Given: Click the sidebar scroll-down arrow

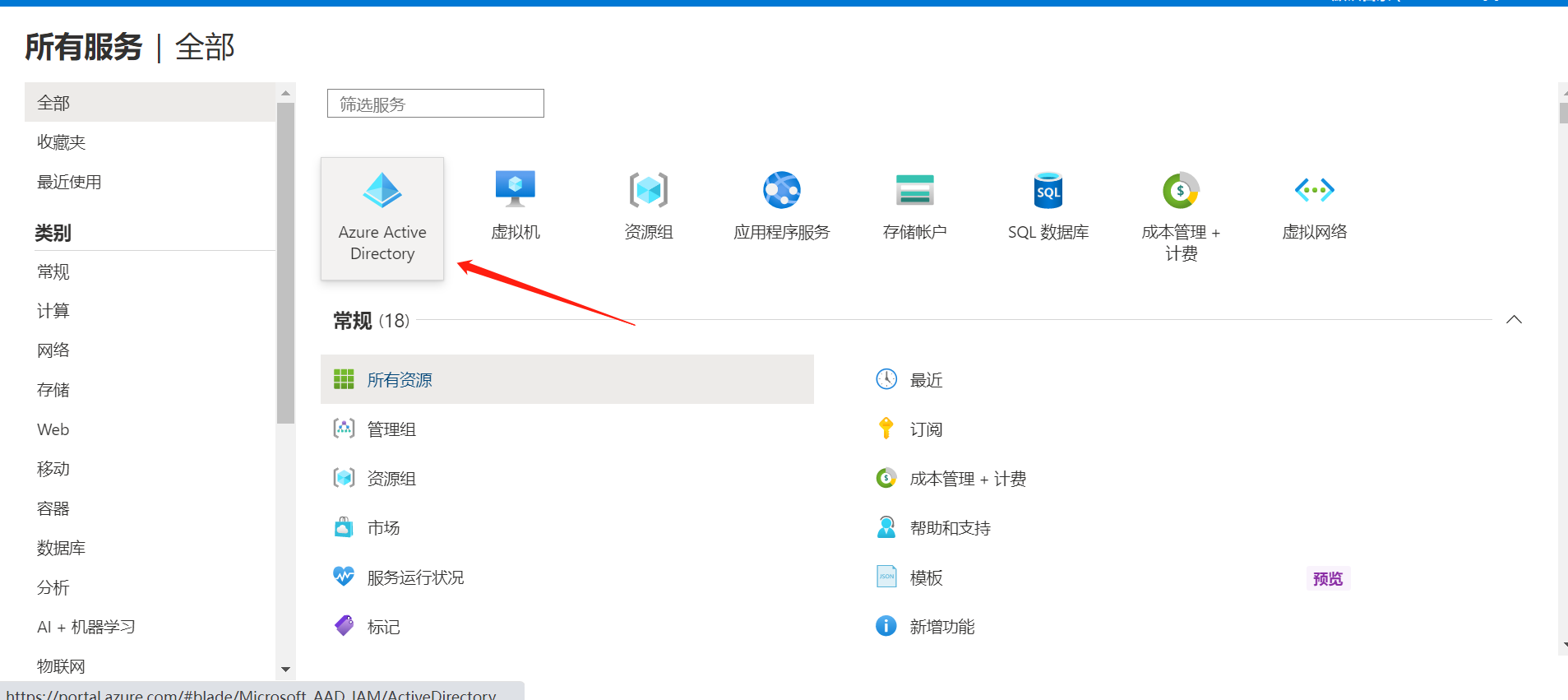Looking at the screenshot, I should (285, 670).
